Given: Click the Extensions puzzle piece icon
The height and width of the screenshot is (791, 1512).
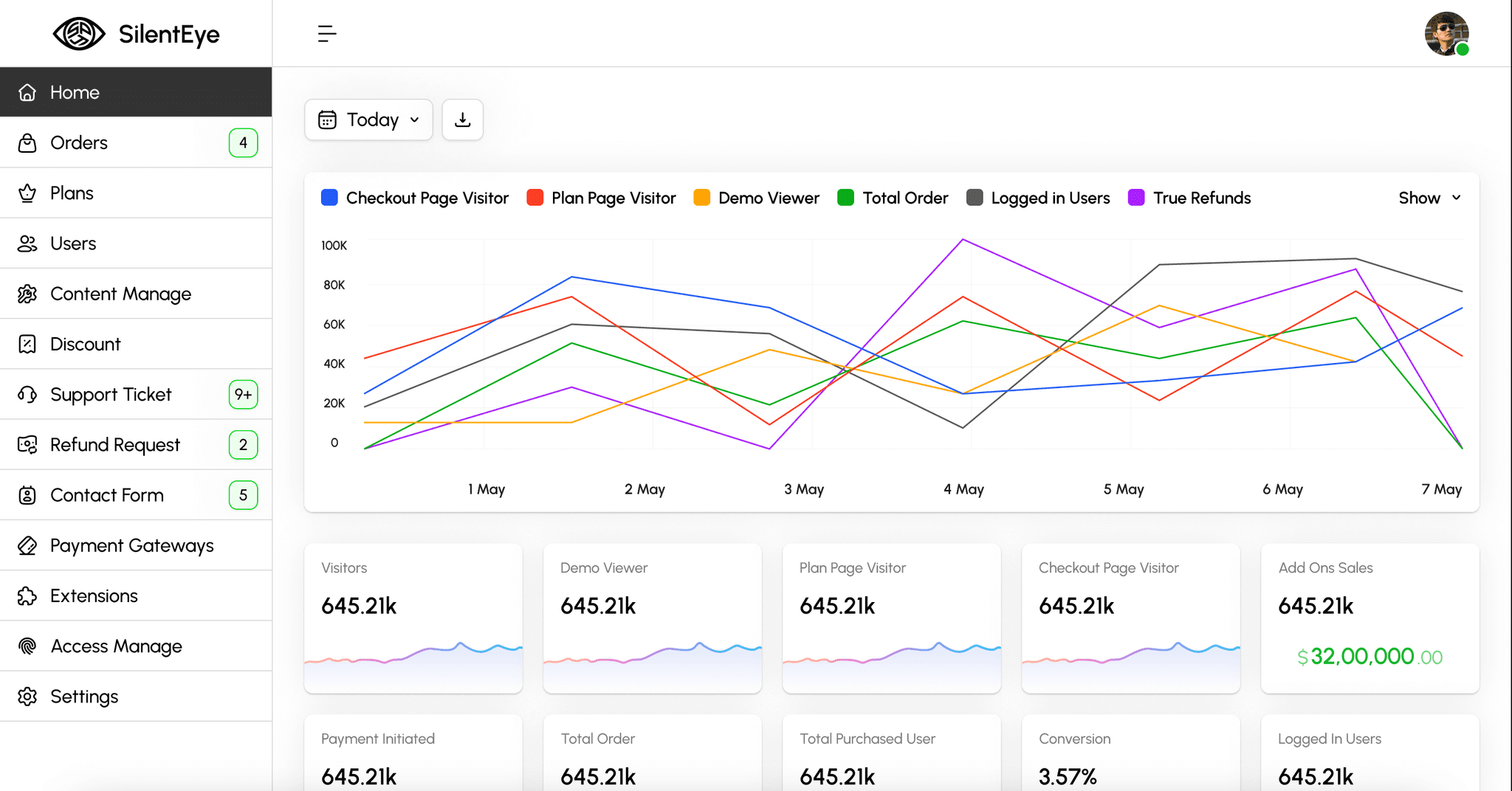Looking at the screenshot, I should 27,595.
